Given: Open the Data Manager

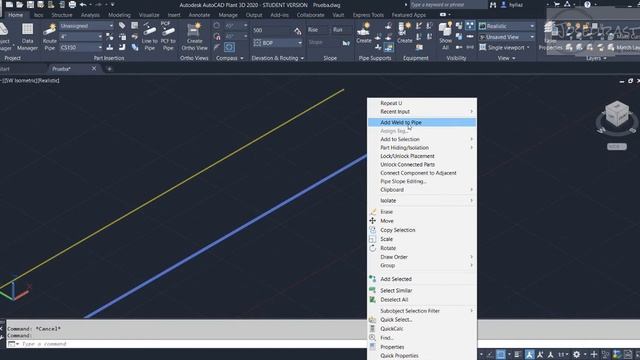Looking at the screenshot, I should [x=27, y=36].
